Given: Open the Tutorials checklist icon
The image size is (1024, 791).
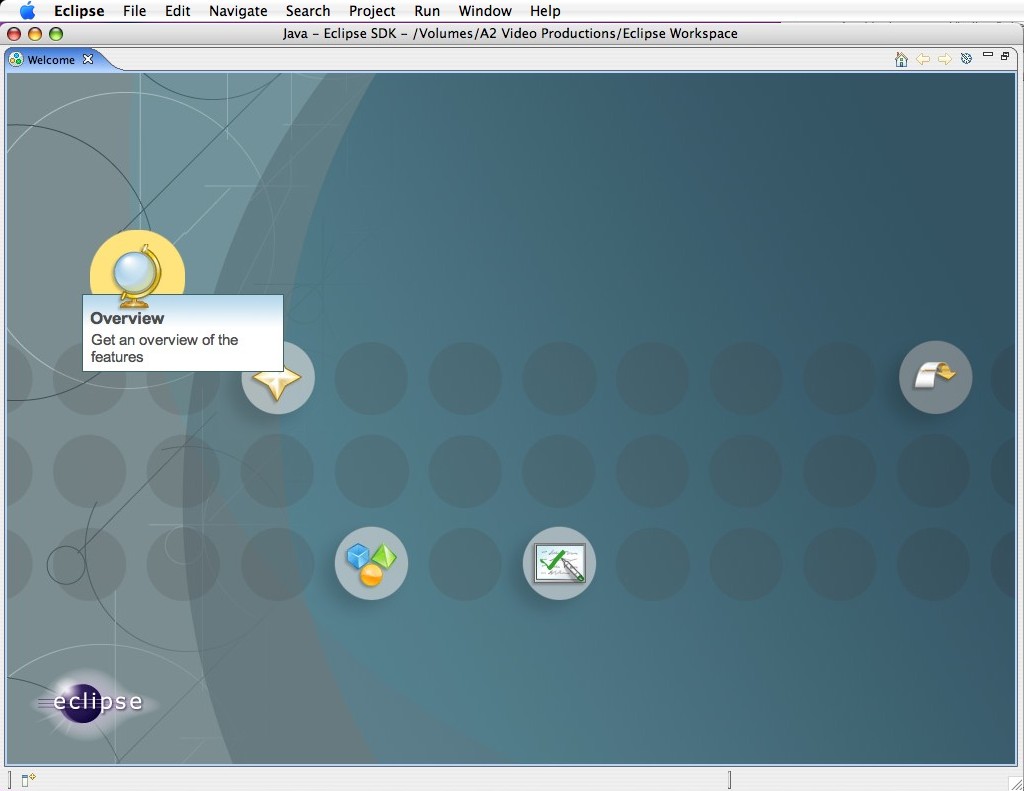Looking at the screenshot, I should (x=559, y=563).
